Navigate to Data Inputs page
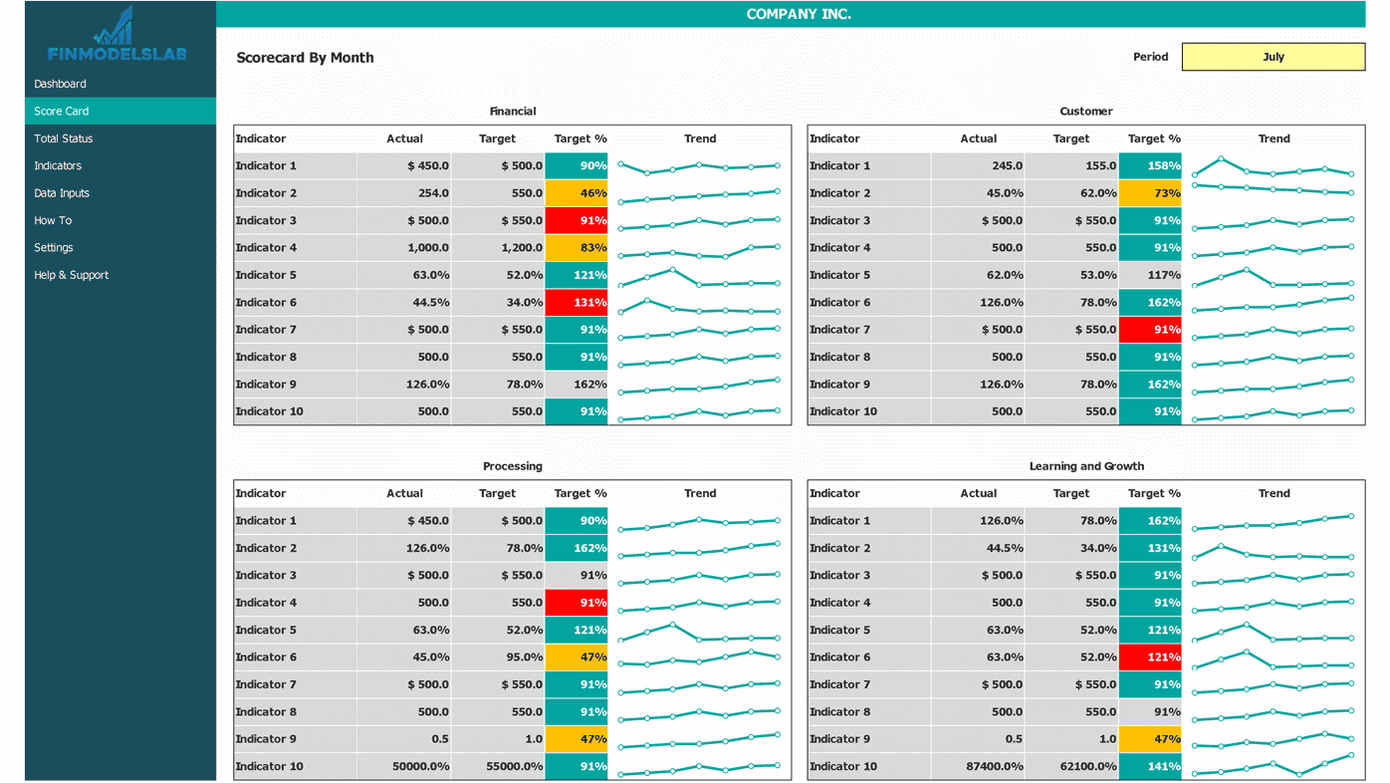1390x783 pixels. pyautogui.click(x=61, y=193)
